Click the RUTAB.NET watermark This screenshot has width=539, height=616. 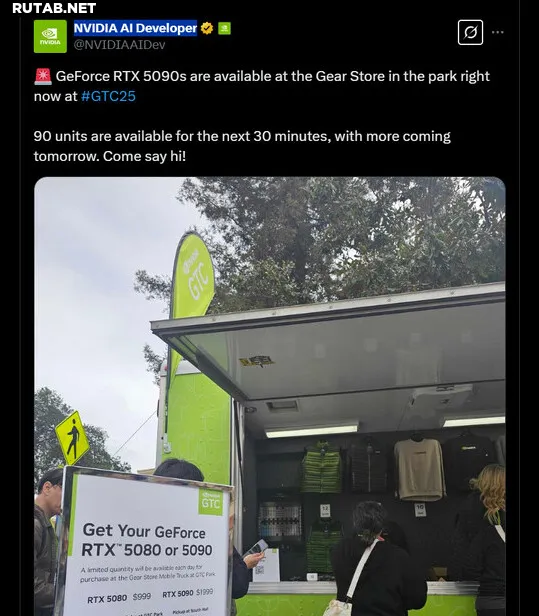pos(54,8)
